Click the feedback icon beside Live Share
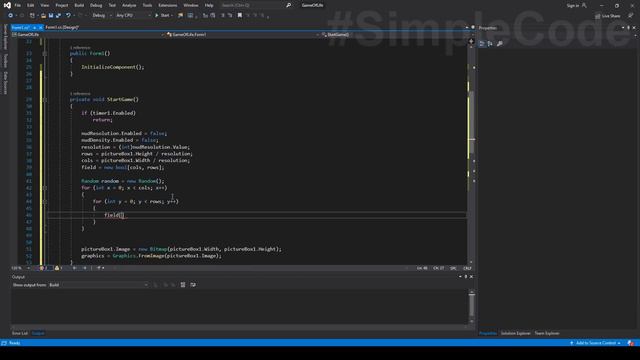Viewport: 640px width, 360px height. point(631,16)
